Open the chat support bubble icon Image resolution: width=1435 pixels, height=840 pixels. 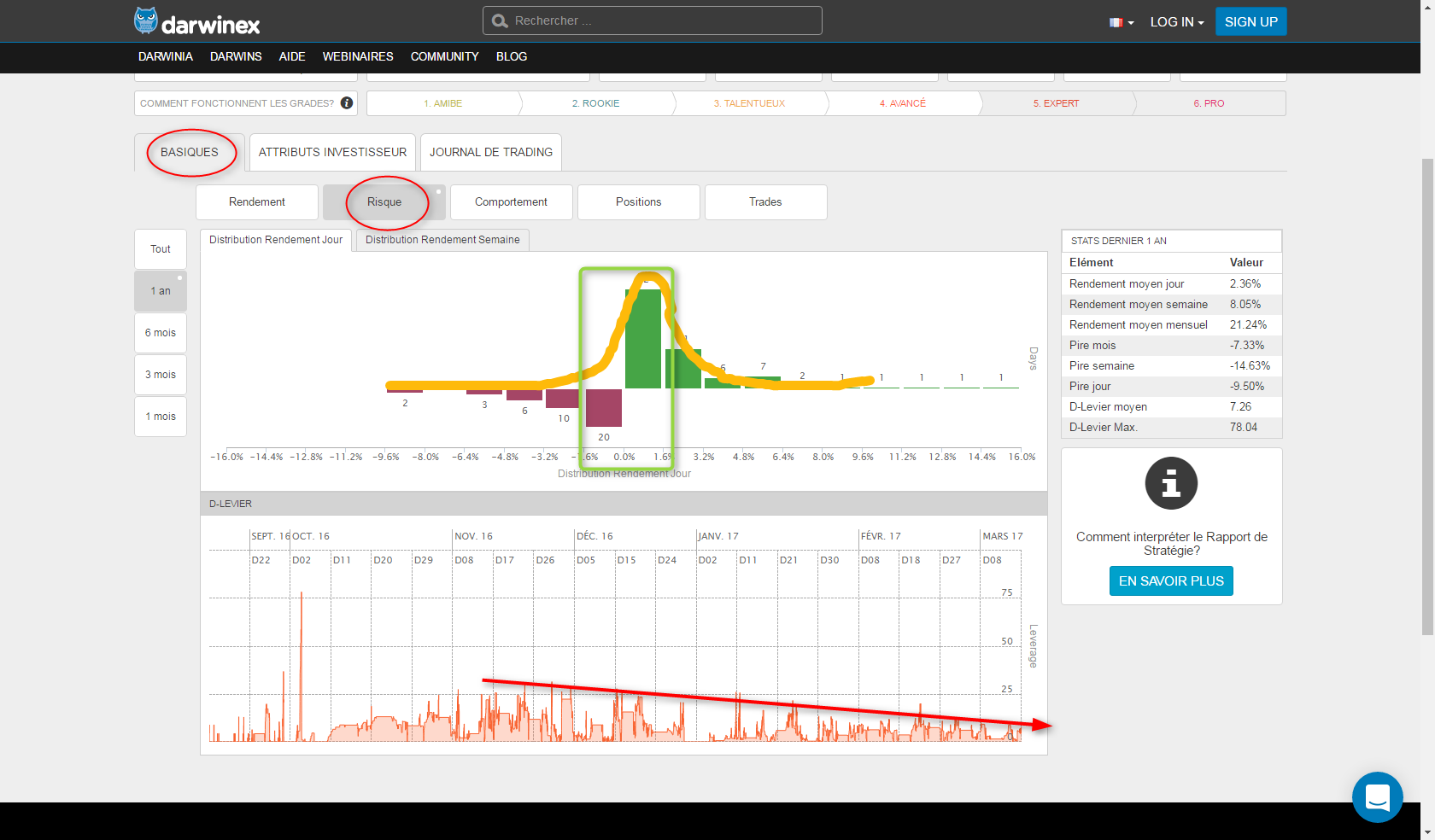(x=1377, y=797)
